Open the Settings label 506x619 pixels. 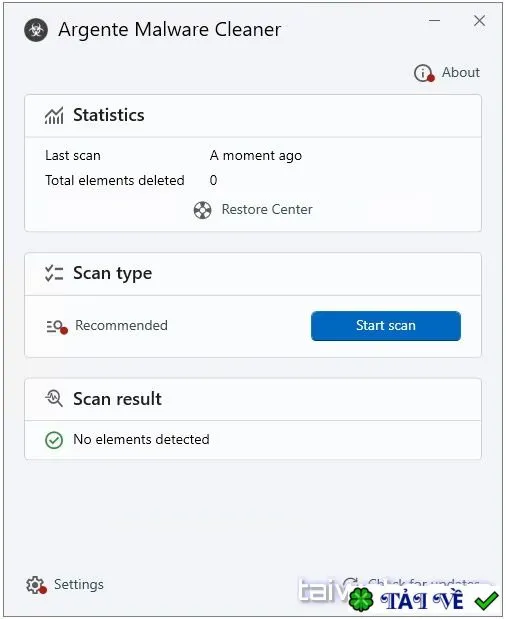tap(79, 584)
